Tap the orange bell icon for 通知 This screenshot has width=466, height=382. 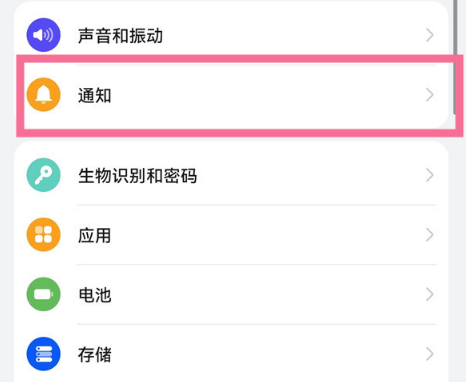[43, 95]
